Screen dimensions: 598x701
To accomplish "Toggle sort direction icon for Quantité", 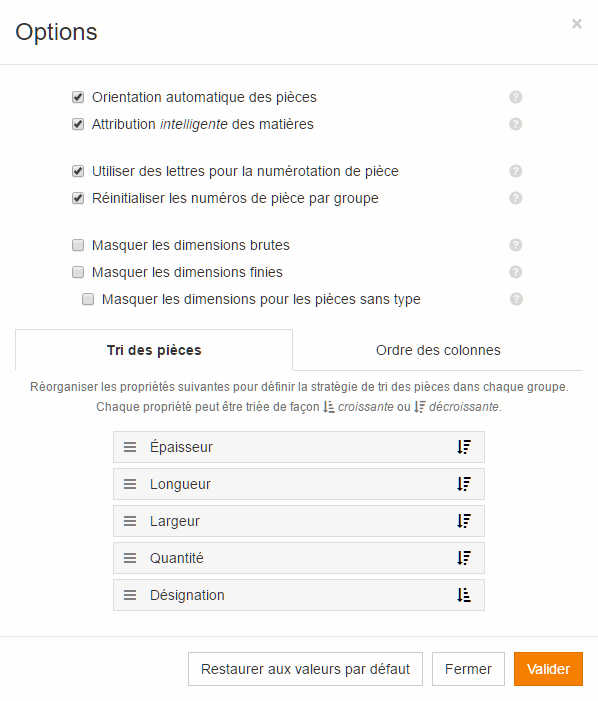I will tap(464, 558).
